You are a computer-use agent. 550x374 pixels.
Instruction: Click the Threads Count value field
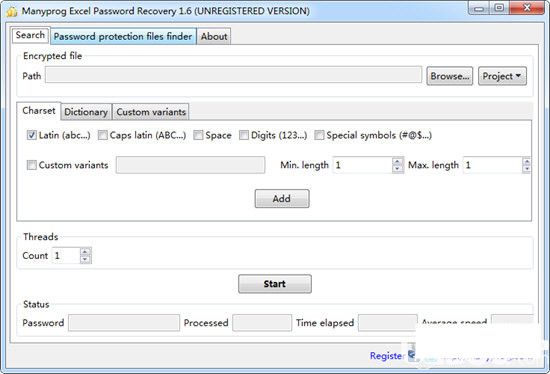[x=66, y=255]
